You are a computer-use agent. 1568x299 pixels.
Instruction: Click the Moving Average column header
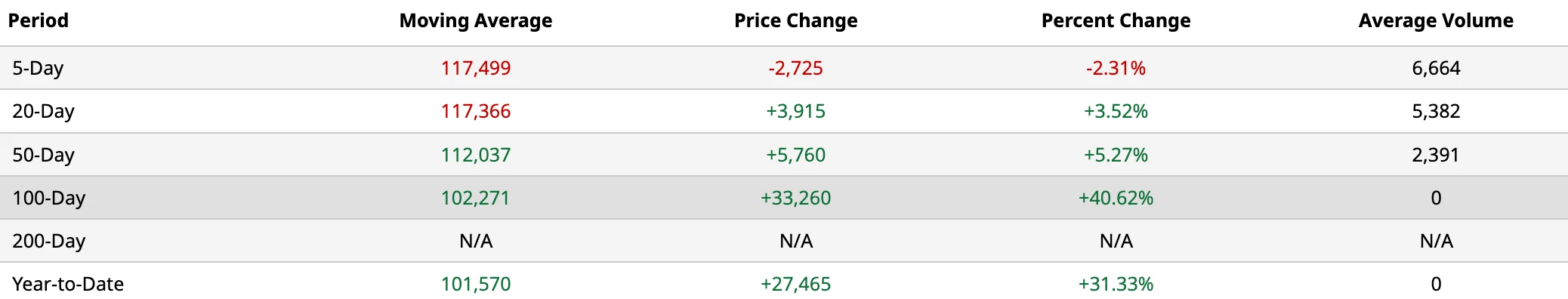pos(476,20)
